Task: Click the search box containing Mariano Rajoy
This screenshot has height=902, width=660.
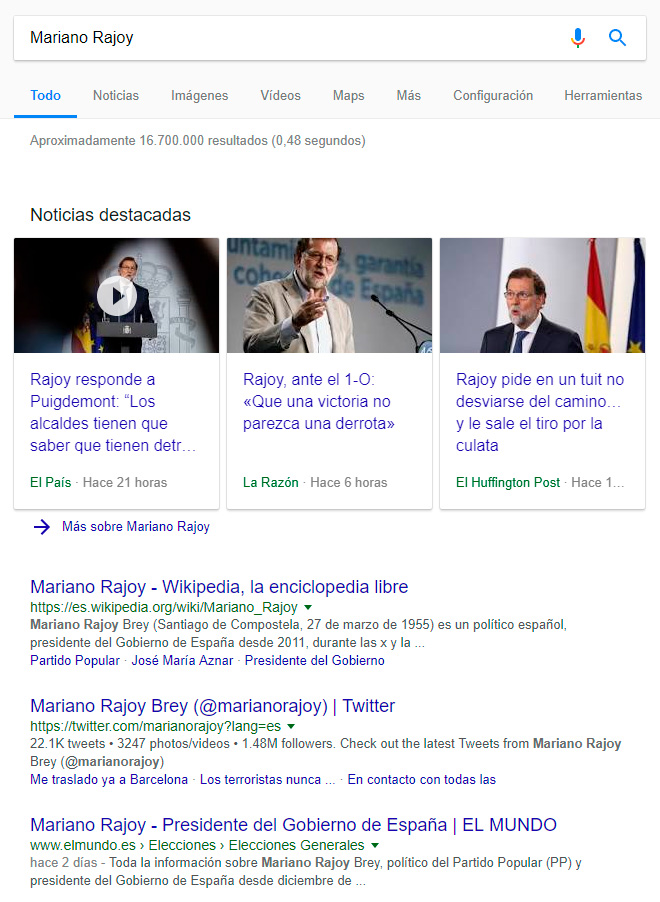Action: click(x=330, y=38)
